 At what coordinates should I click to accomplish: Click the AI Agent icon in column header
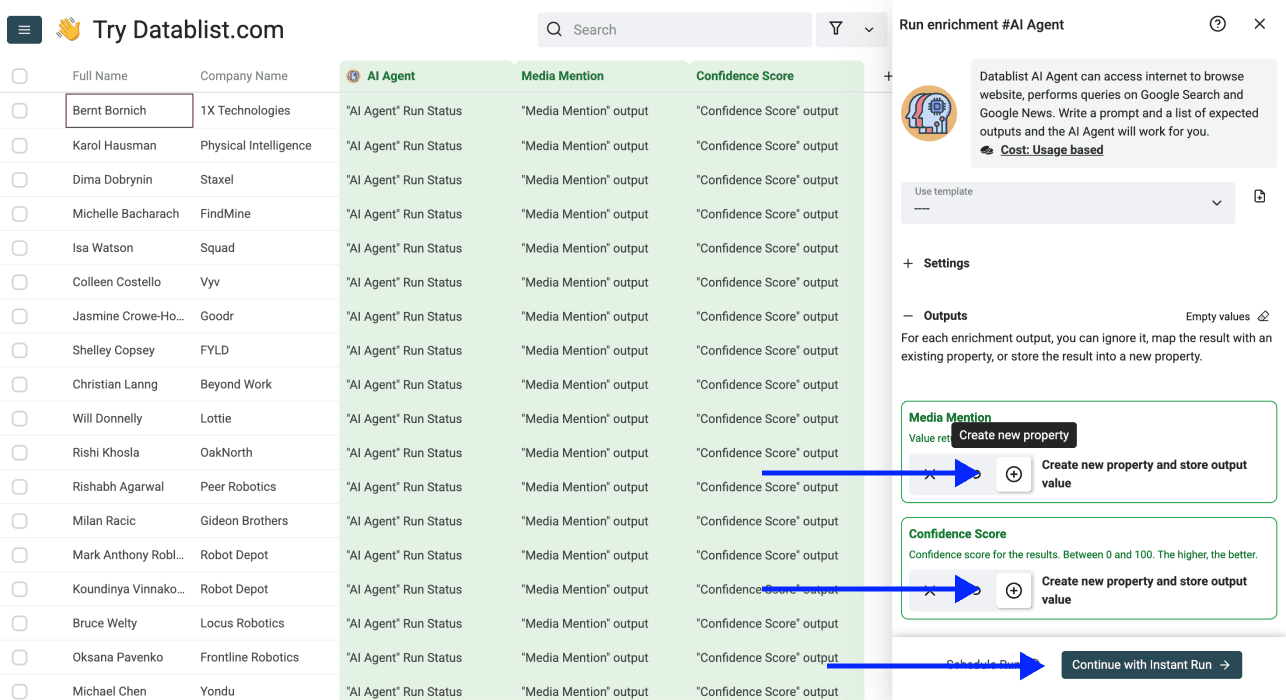(x=353, y=75)
